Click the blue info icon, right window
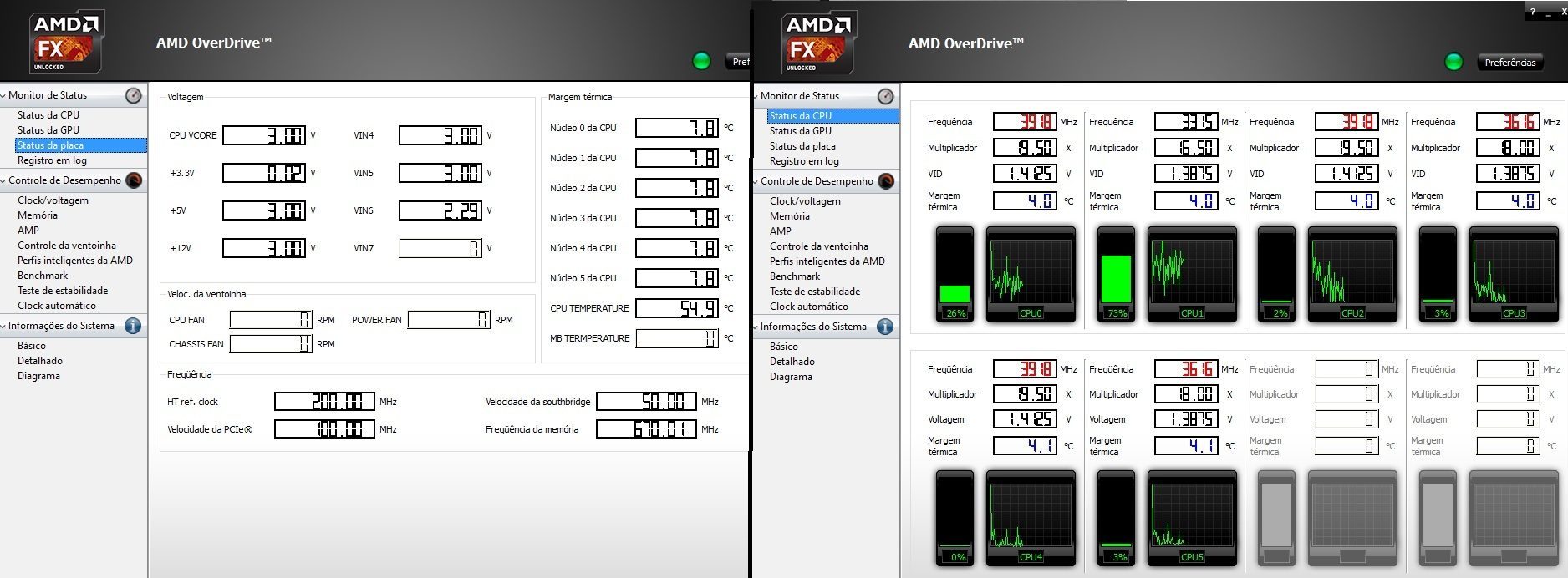 pos(885,327)
